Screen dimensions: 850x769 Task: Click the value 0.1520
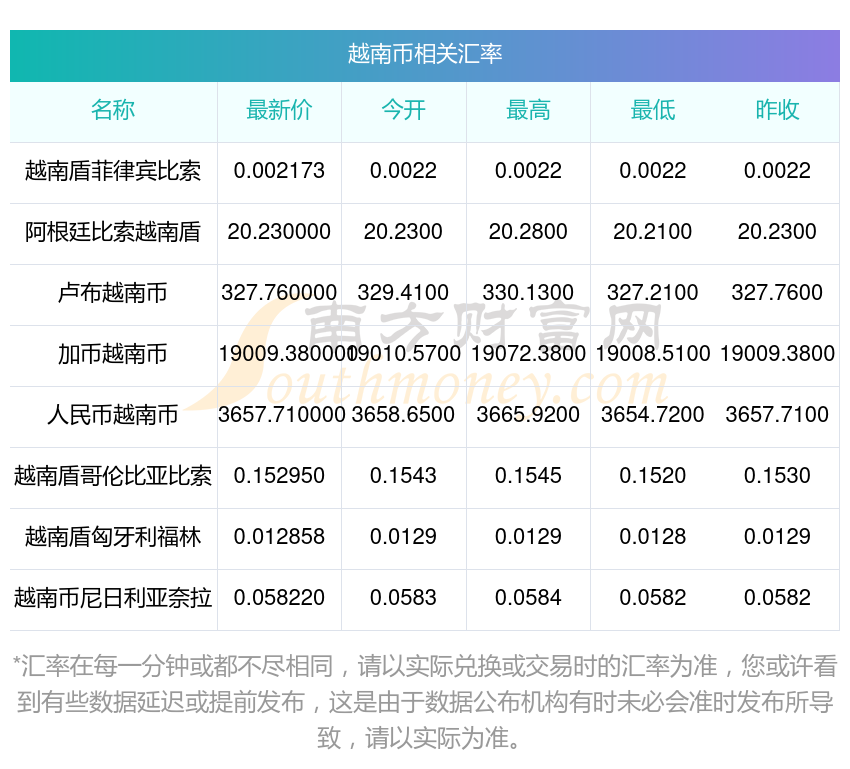pos(653,476)
